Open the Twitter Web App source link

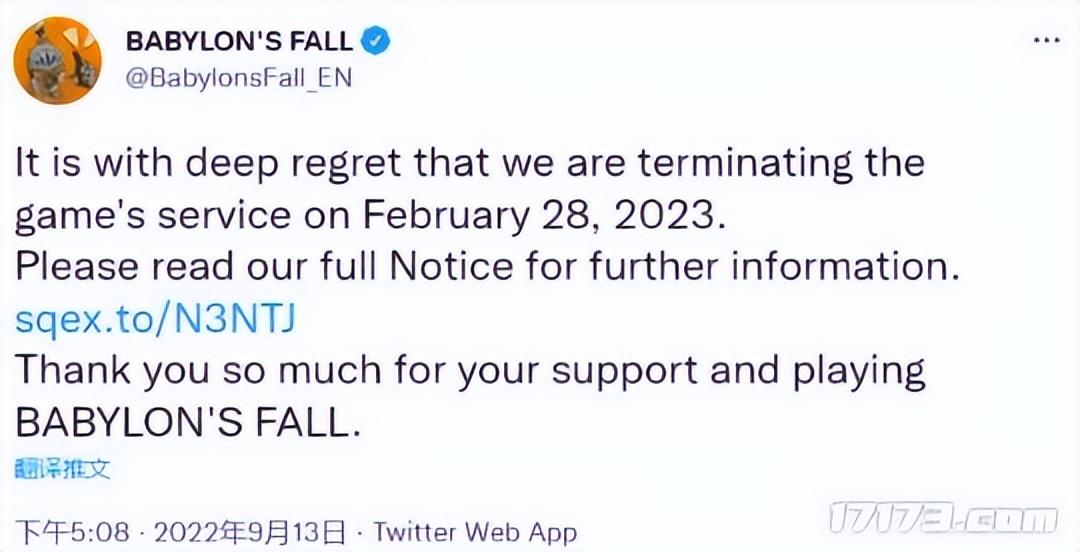coord(475,530)
